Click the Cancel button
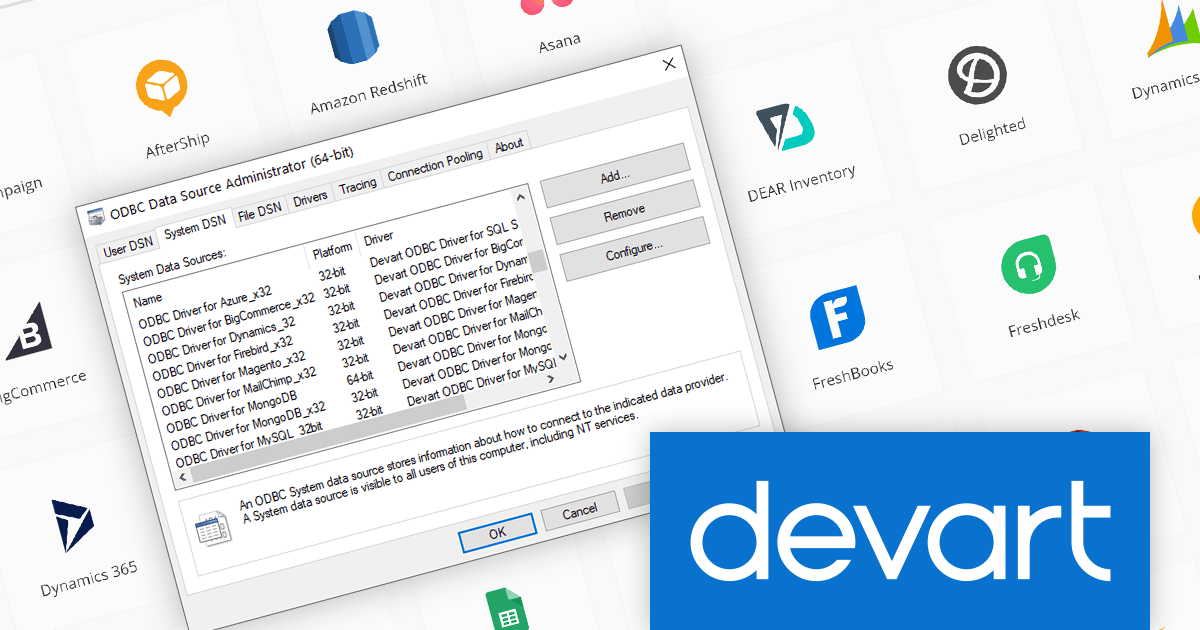 (x=580, y=511)
